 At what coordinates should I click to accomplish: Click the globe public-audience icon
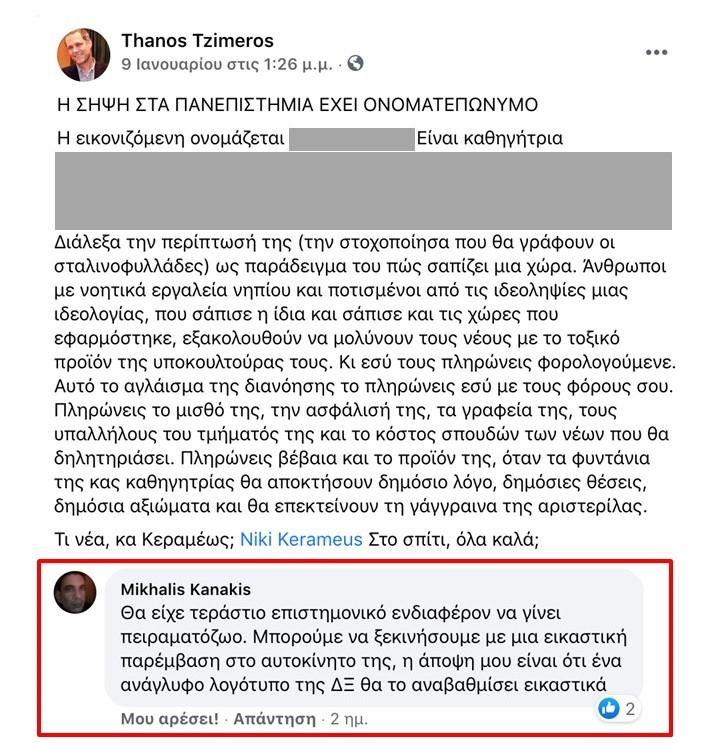click(355, 64)
